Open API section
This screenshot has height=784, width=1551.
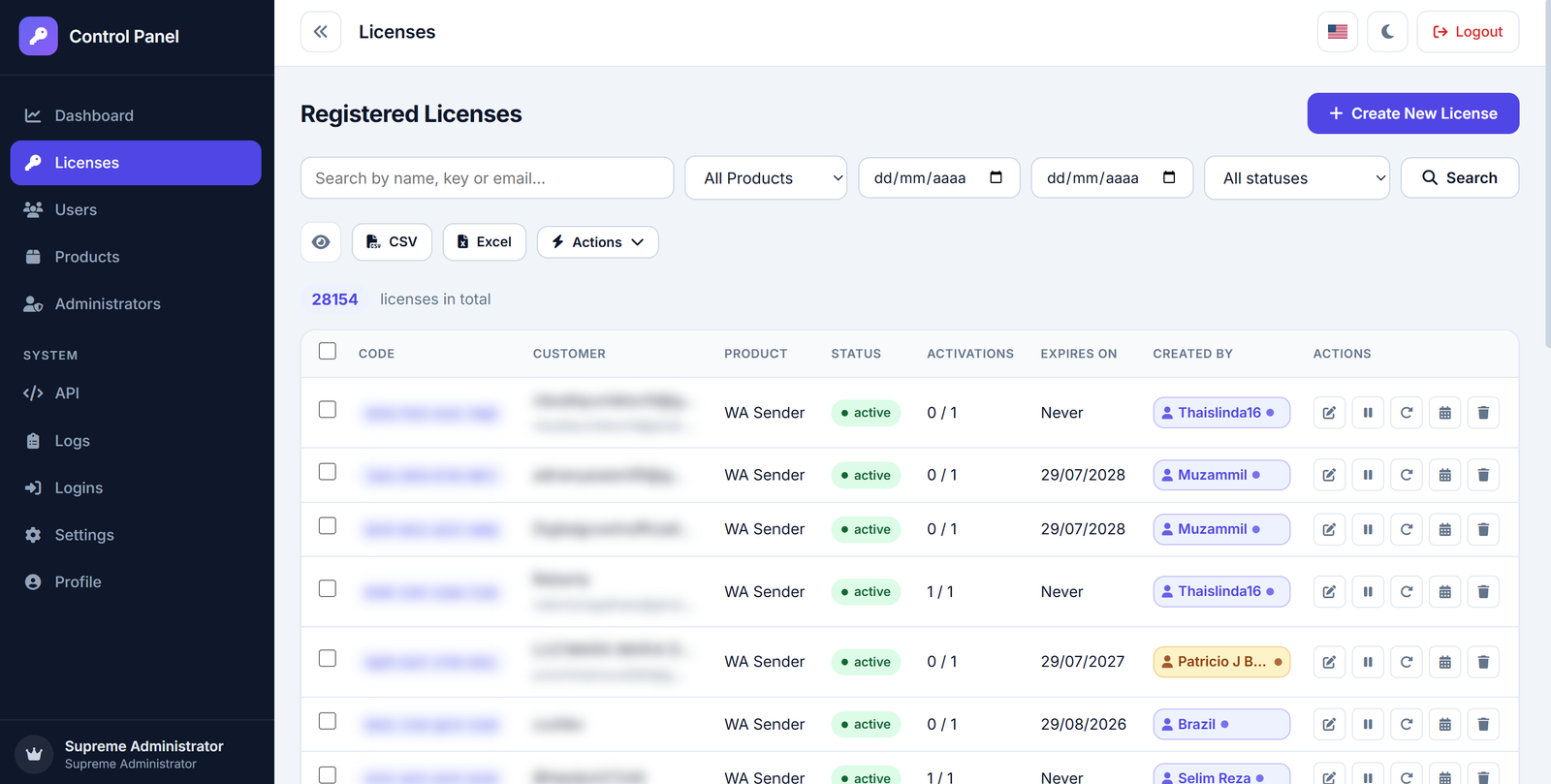coord(136,393)
